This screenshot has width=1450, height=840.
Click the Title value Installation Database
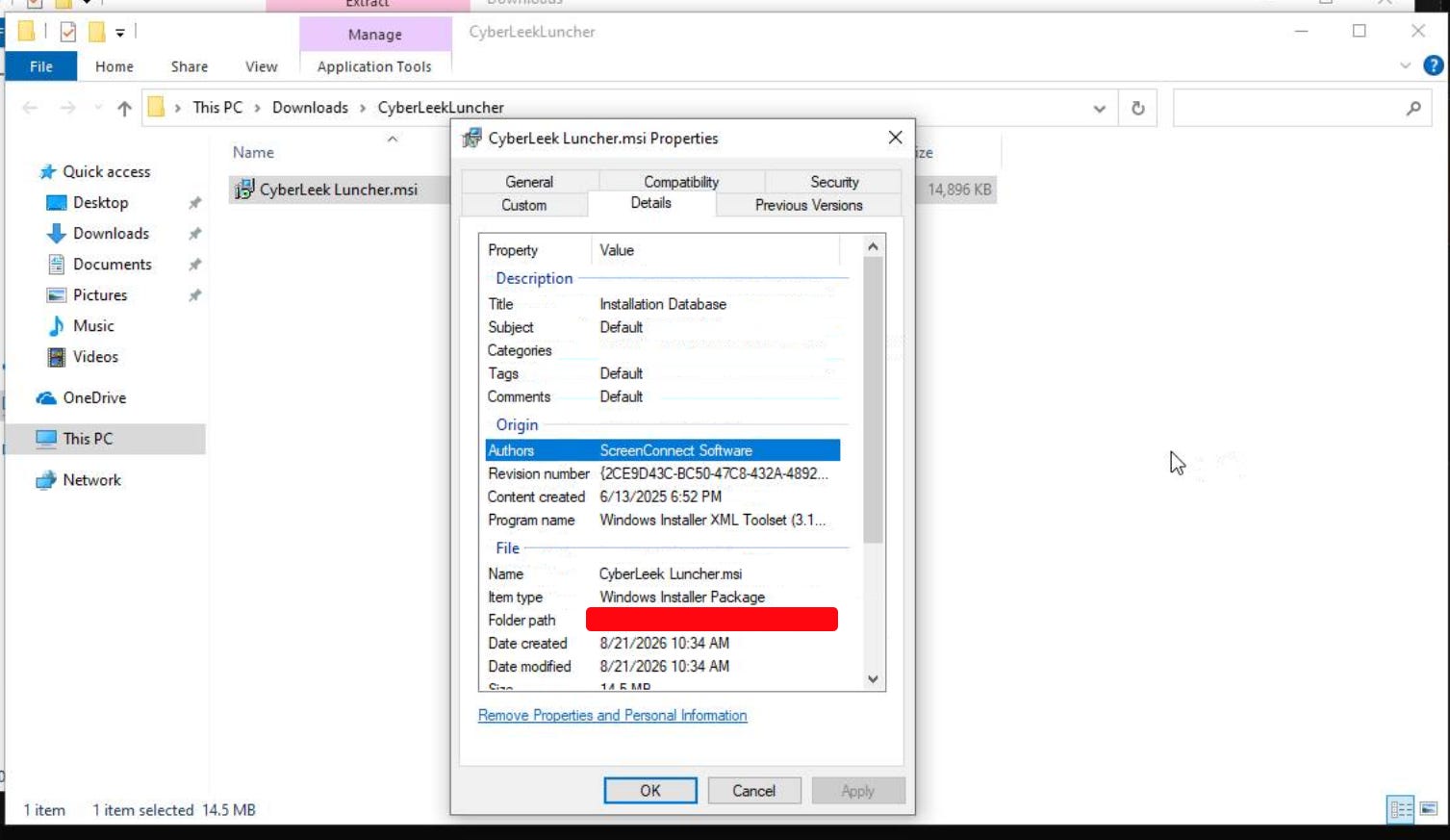click(x=663, y=304)
